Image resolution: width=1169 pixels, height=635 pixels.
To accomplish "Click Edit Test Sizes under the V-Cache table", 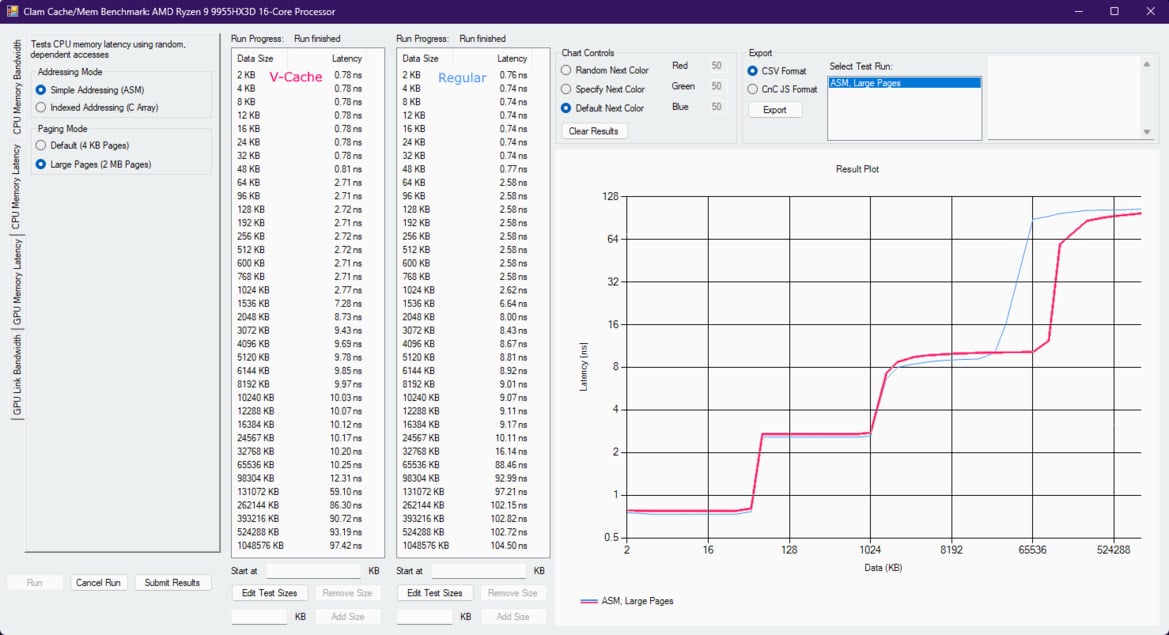I will pos(269,593).
